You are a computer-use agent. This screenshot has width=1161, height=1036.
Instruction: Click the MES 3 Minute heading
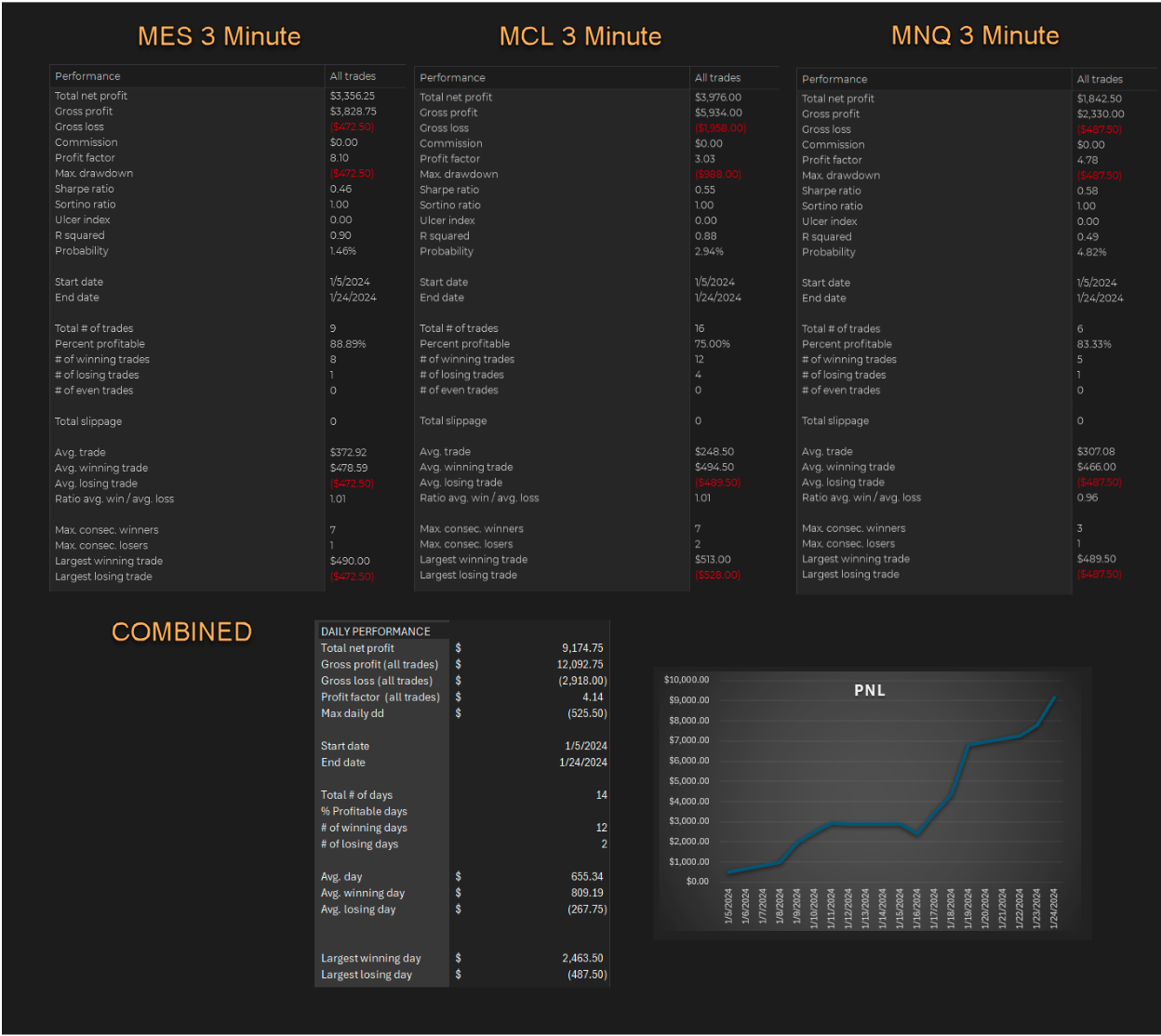click(219, 36)
